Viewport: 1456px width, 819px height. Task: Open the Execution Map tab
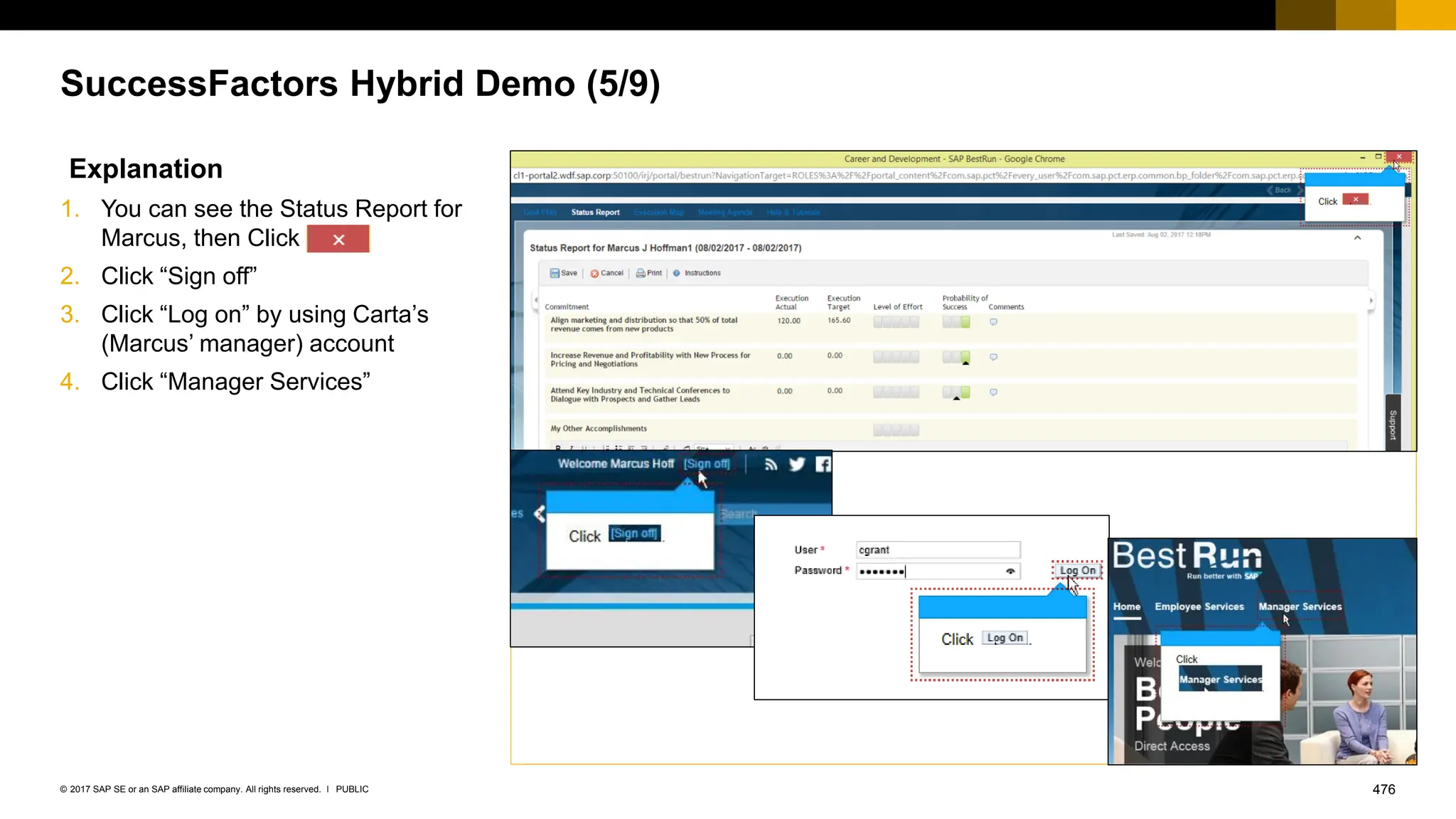coord(658,213)
